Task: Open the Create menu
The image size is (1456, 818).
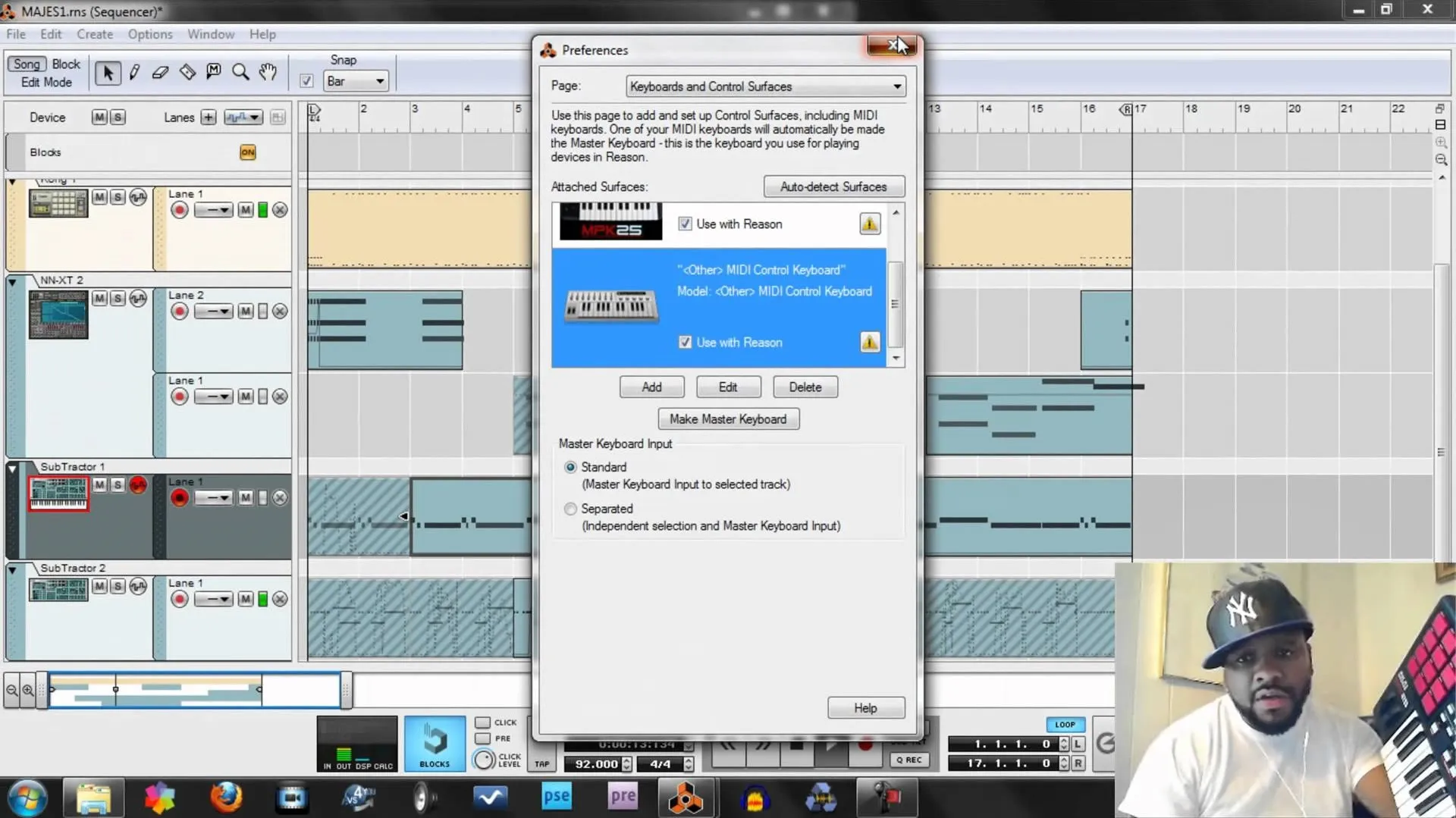Action: pos(95,34)
